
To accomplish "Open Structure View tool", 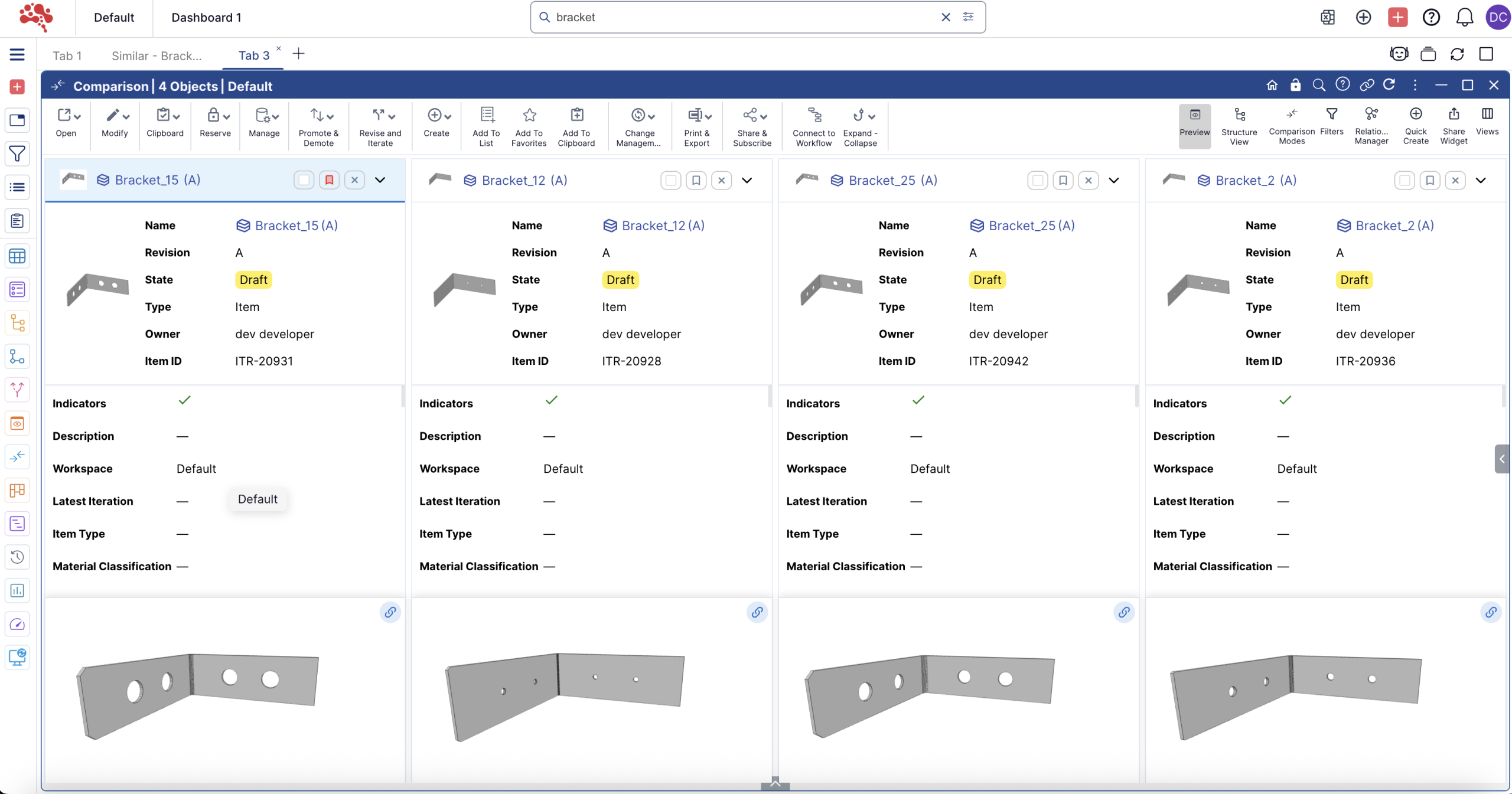I will (1239, 115).
